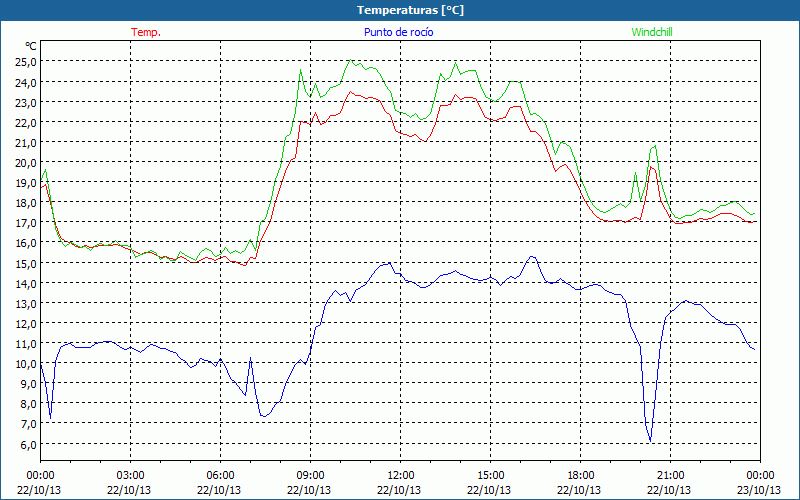800x500 pixels.
Task: Click the 11,0 y-axis value
Action: pyautogui.click(x=26, y=343)
